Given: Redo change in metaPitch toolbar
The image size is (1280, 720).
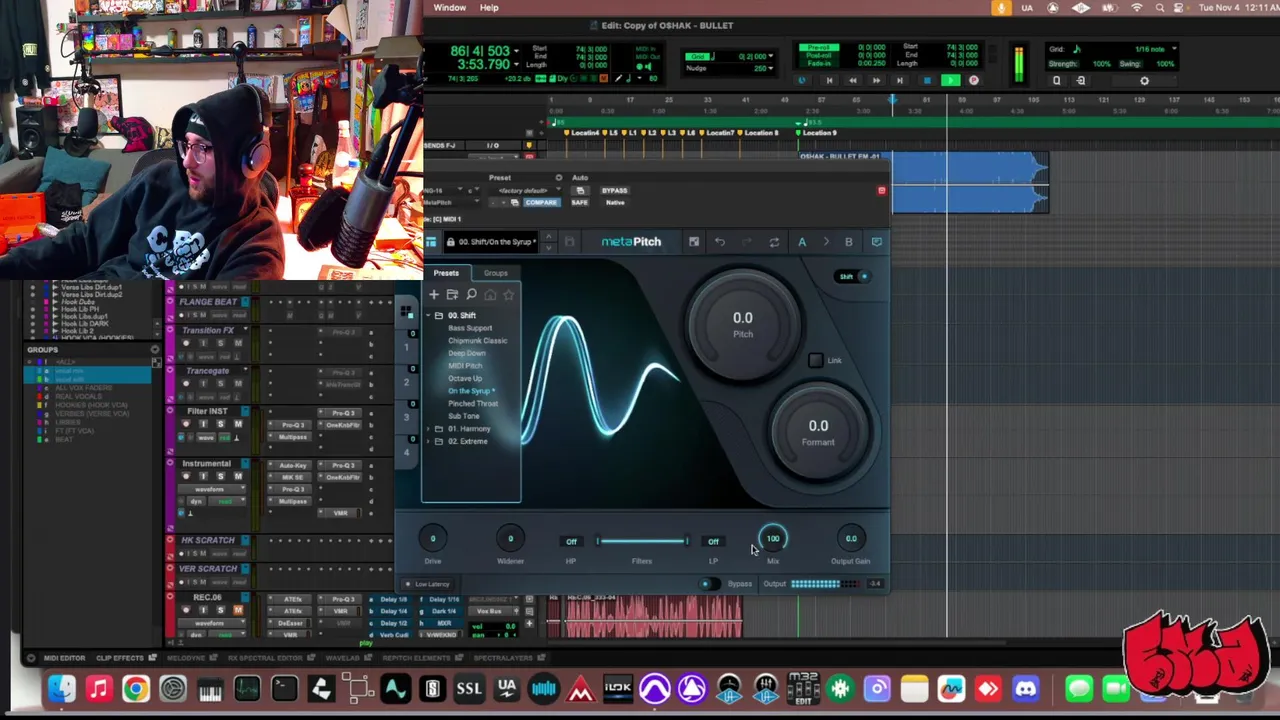Looking at the screenshot, I should [746, 242].
